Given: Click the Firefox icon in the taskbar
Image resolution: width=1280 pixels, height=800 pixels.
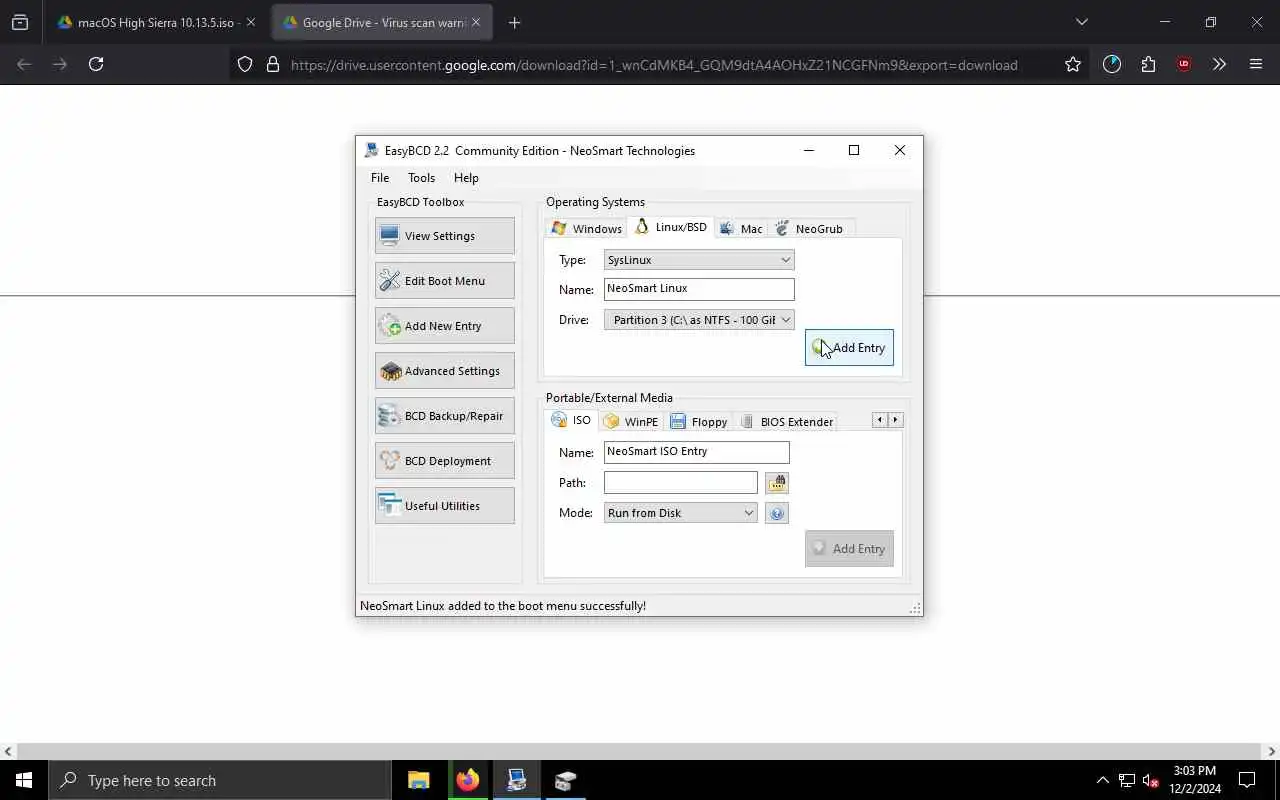Looking at the screenshot, I should click(467, 781).
